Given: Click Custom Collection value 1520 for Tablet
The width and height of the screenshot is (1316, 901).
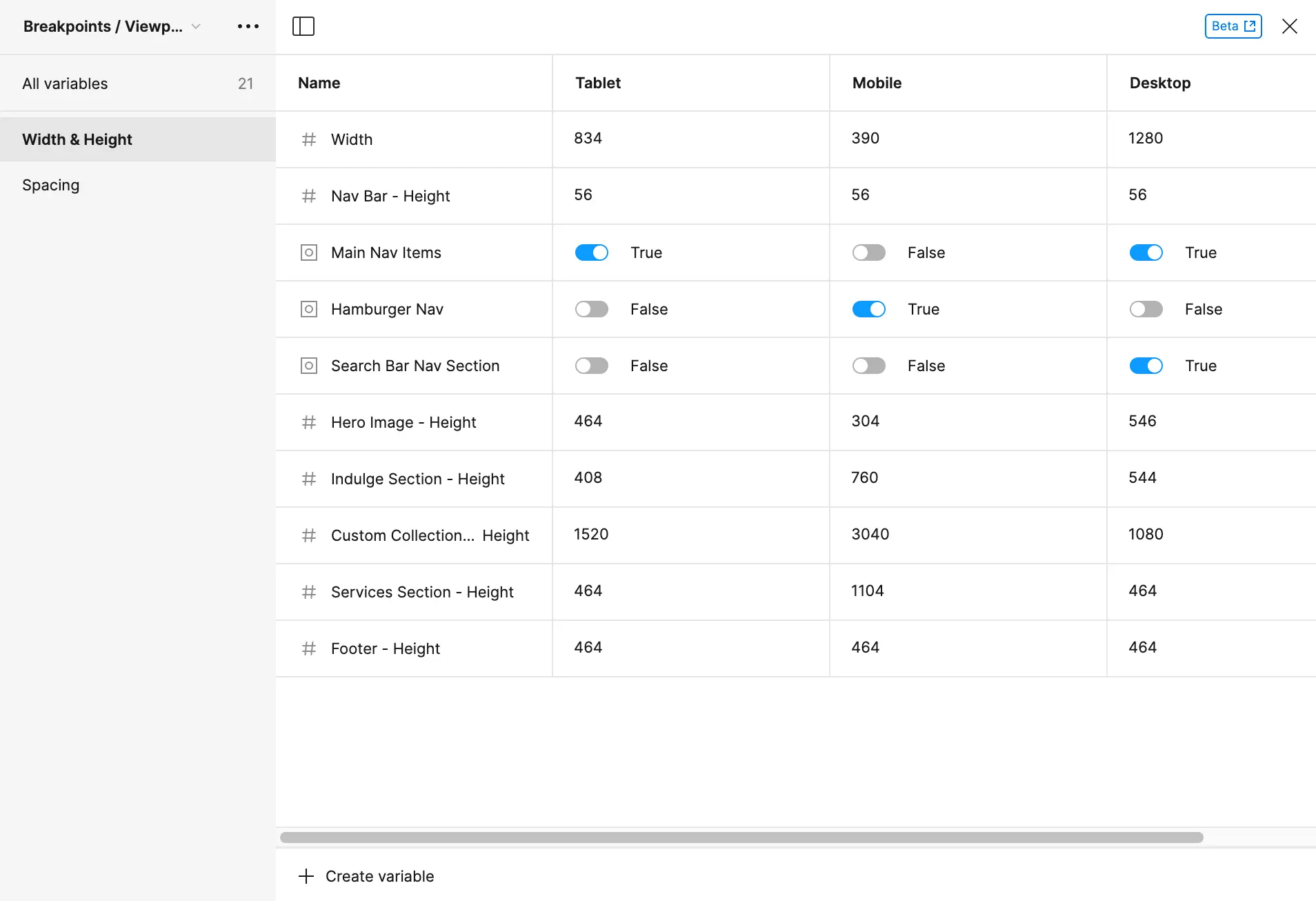Looking at the screenshot, I should click(x=591, y=534).
